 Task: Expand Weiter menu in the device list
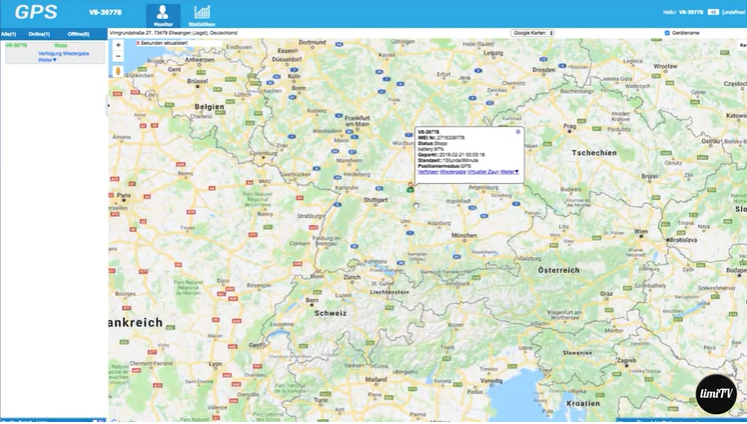(46, 59)
